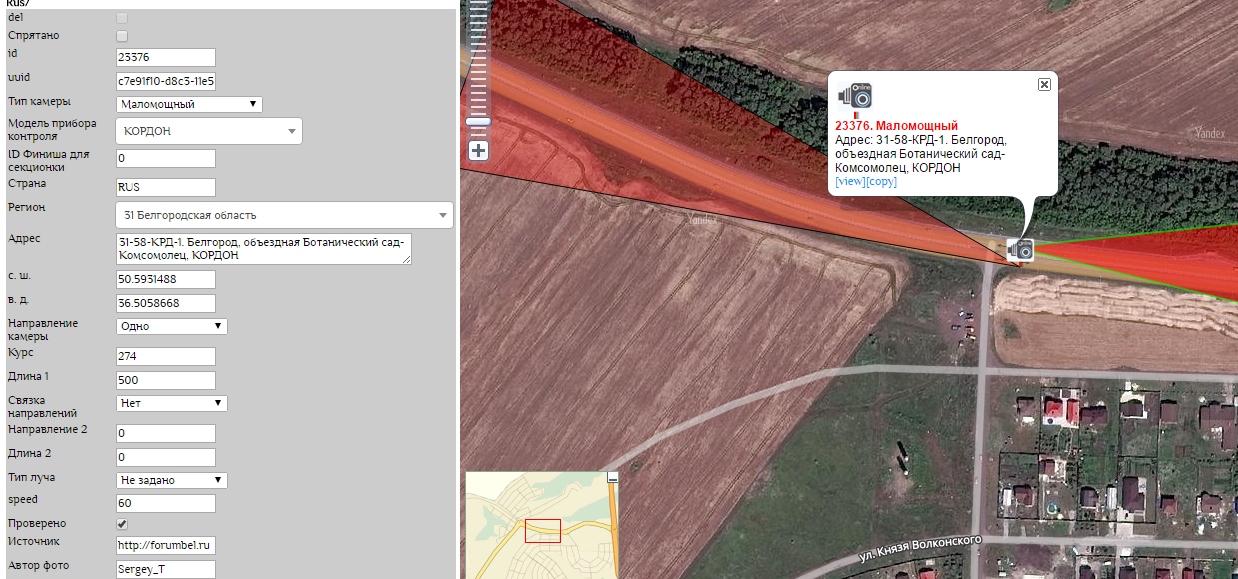The width and height of the screenshot is (1238, 579).
Task: Select the camera marker on the road
Action: pos(1020,249)
